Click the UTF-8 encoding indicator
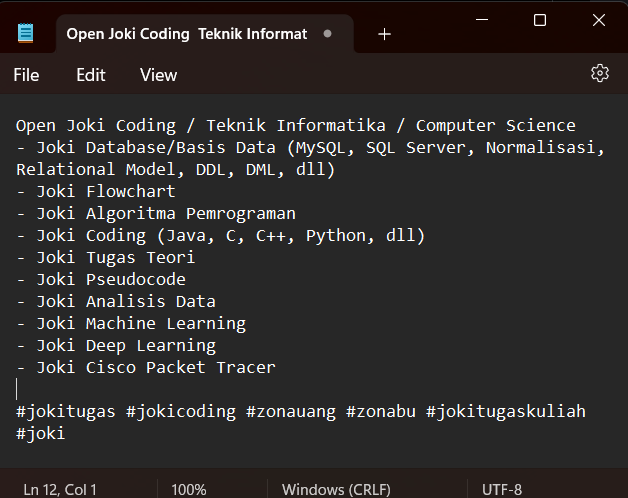Viewport: 628px width, 498px height. 502,490
